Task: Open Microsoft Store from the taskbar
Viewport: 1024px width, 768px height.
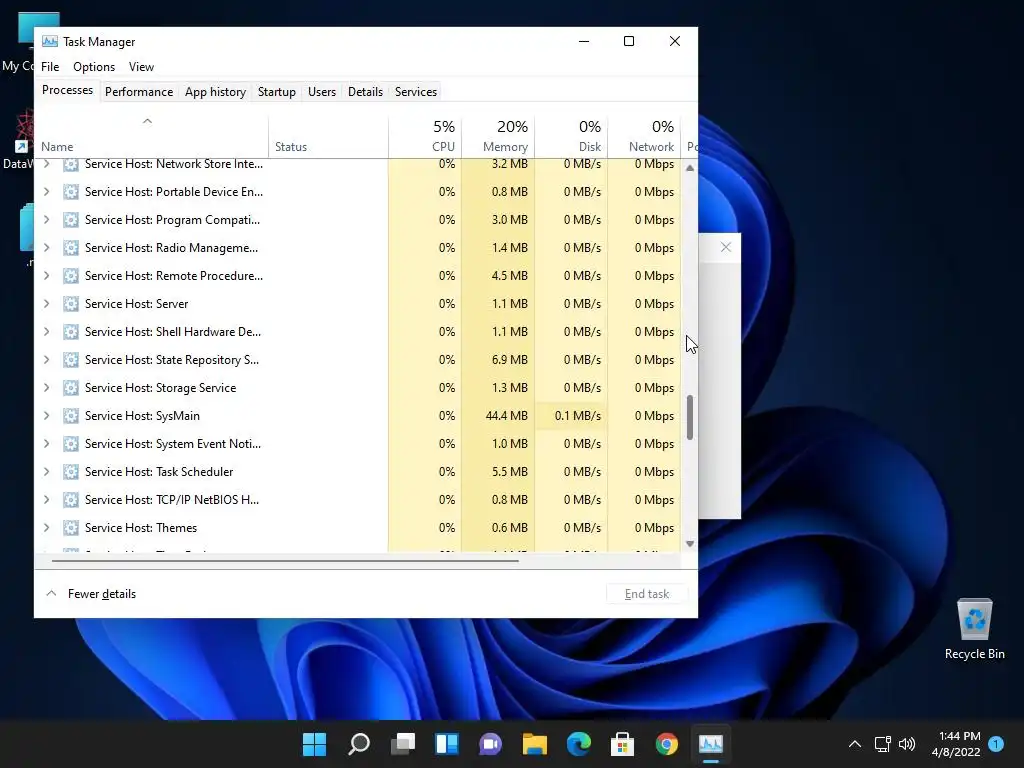Action: pos(622,744)
